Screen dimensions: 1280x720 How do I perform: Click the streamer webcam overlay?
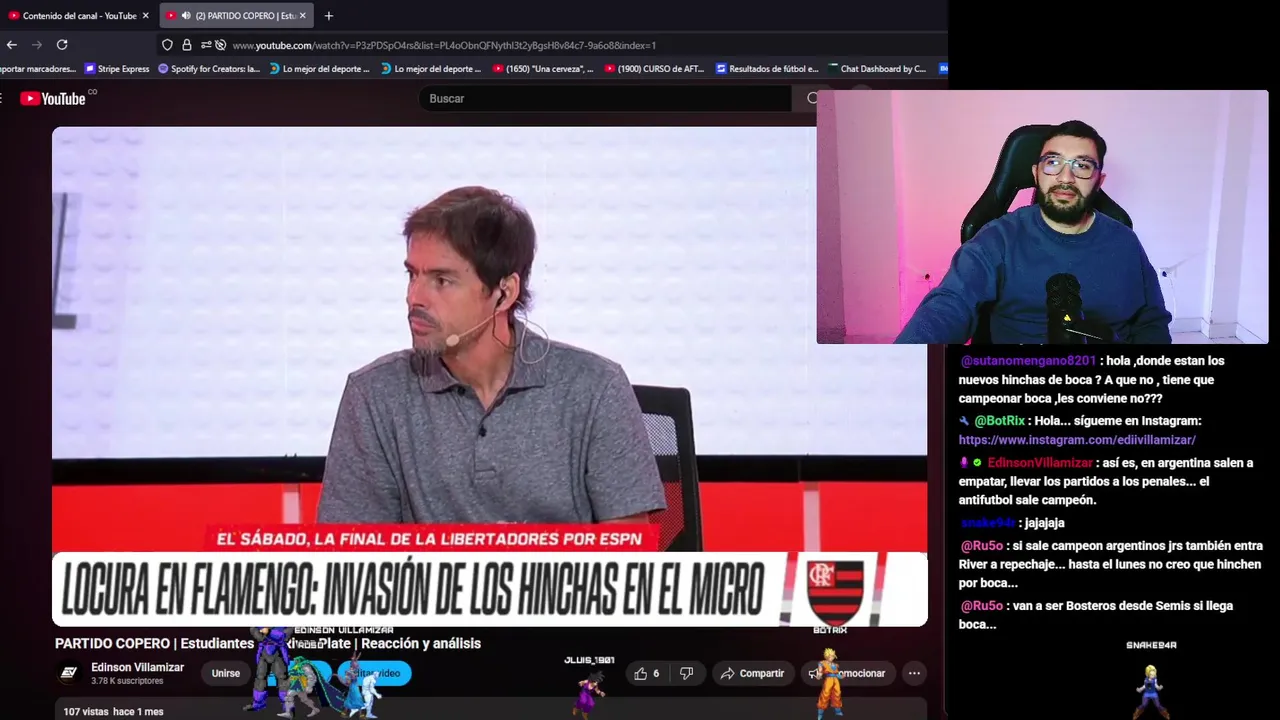click(x=1042, y=217)
